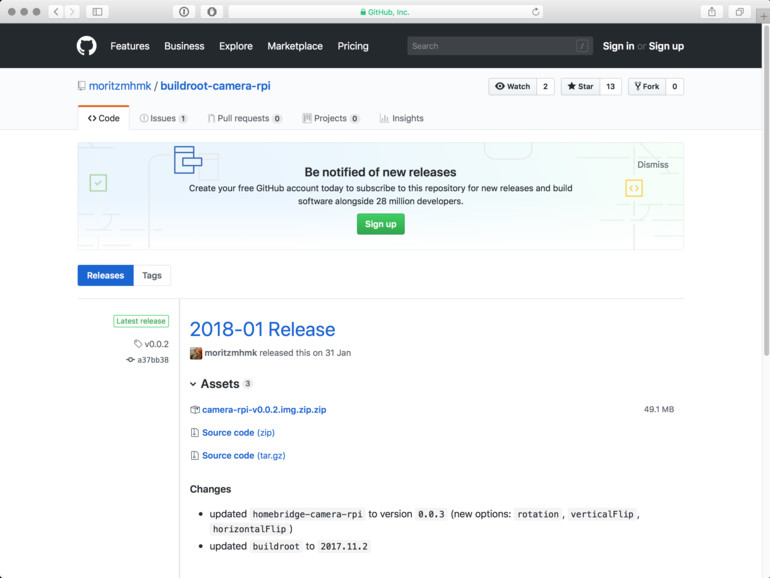View the stargazers count 13

coord(610,86)
